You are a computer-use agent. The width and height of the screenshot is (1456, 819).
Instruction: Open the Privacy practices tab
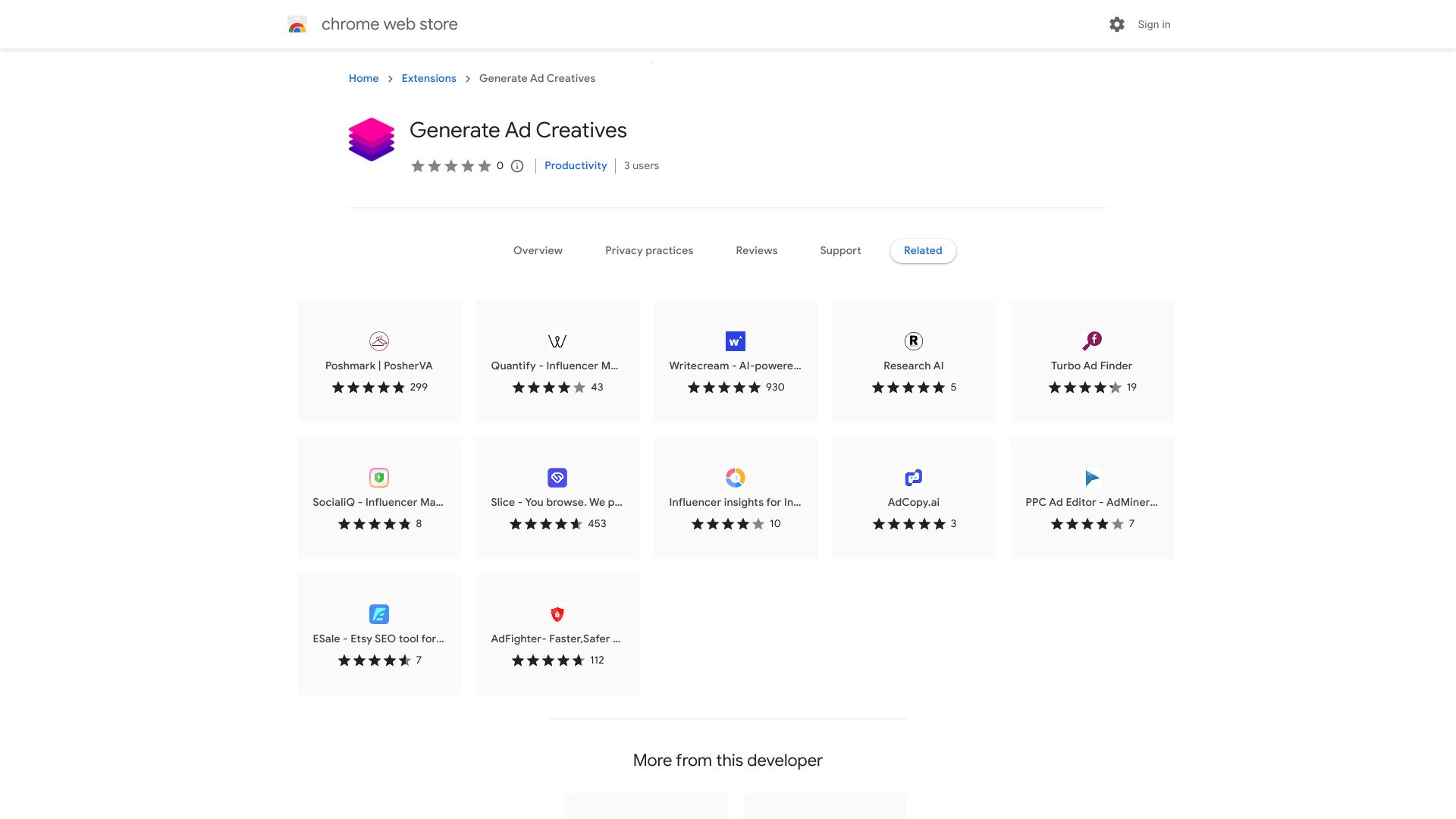pyautogui.click(x=649, y=250)
